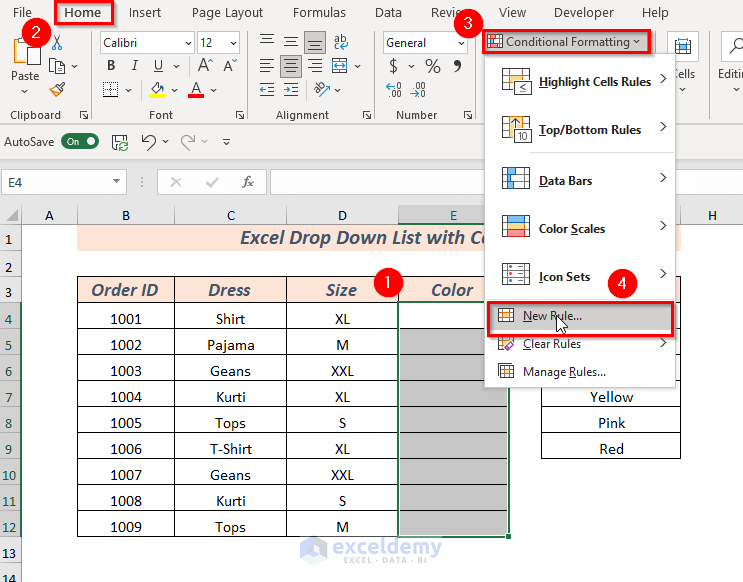Open Manage Rules from the menu
Screen dimensions: 743x582
pyautogui.click(x=563, y=372)
